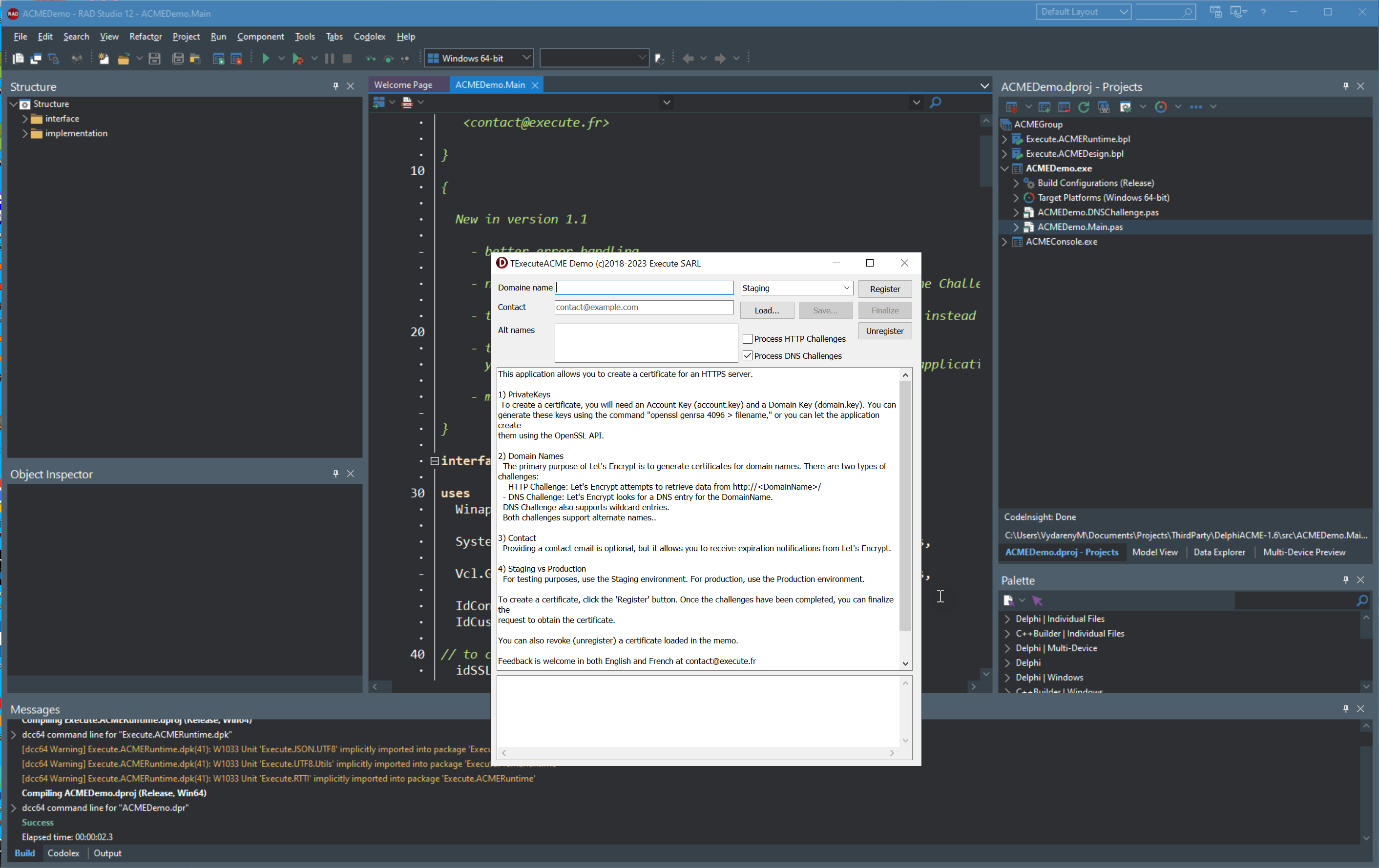Switch to the Codolex messages tab
This screenshot has height=868, width=1379.
pyautogui.click(x=63, y=853)
